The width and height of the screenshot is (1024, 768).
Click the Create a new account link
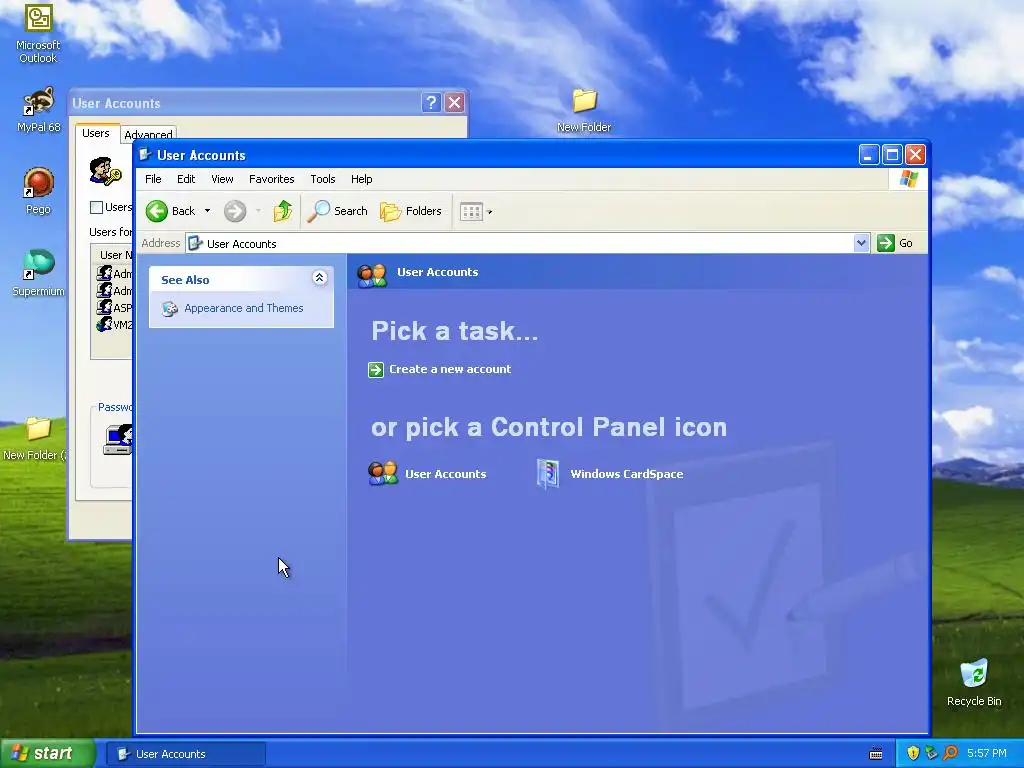click(x=450, y=369)
